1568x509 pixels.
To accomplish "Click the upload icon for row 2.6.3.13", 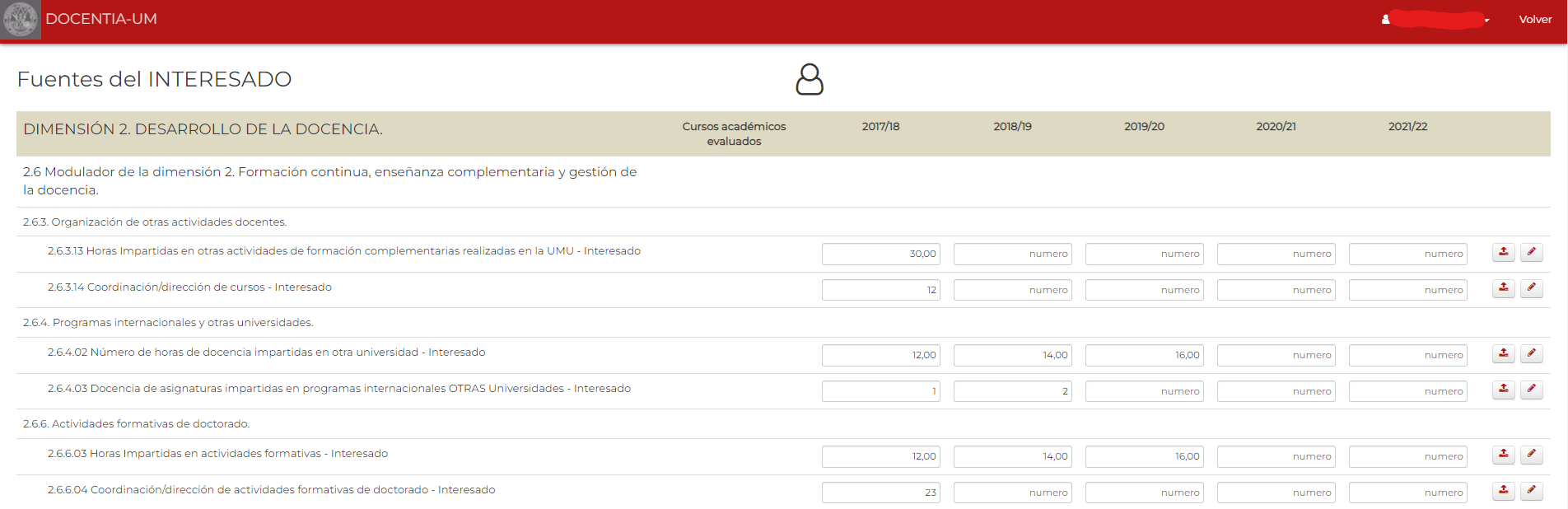I will point(1503,252).
